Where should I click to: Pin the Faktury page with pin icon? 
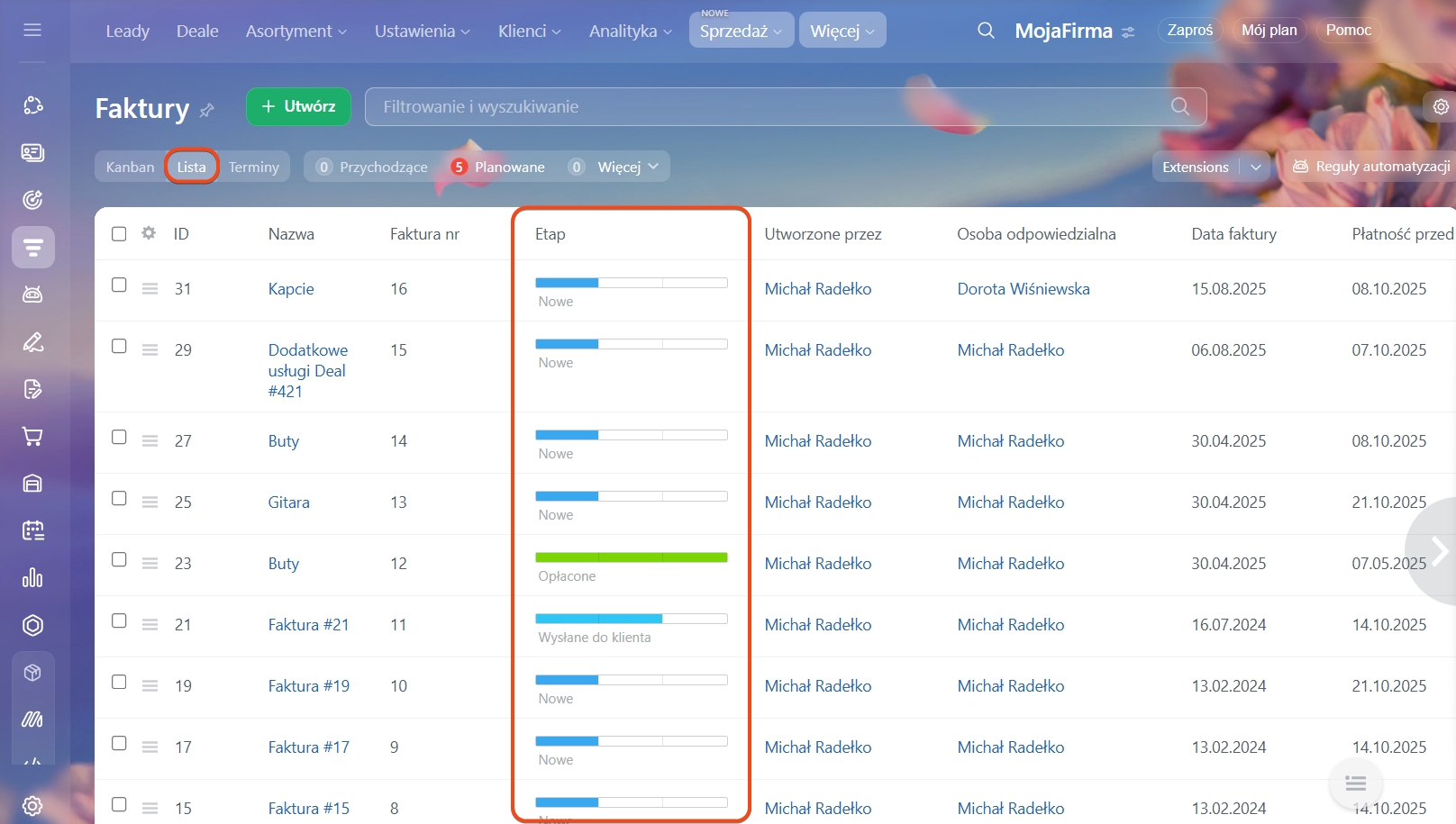(207, 110)
